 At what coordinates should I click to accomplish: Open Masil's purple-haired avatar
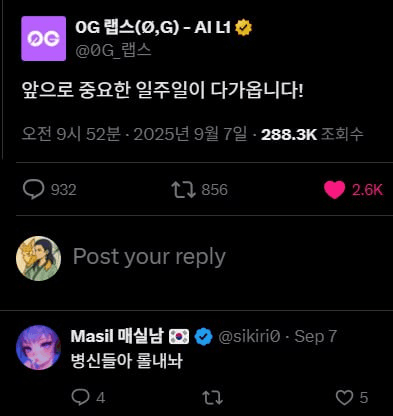coord(38,347)
